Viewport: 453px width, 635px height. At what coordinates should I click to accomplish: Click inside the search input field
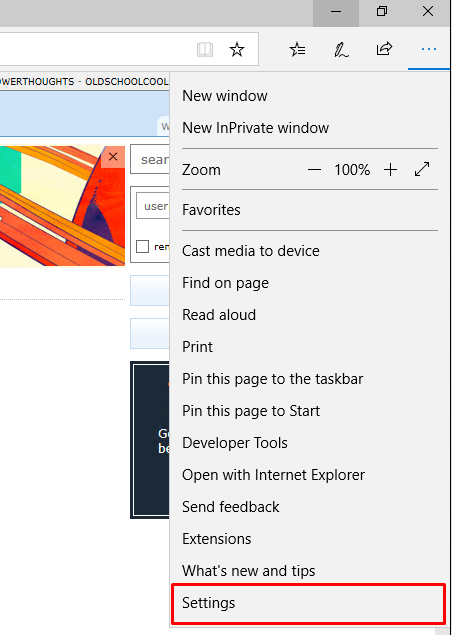[150, 160]
